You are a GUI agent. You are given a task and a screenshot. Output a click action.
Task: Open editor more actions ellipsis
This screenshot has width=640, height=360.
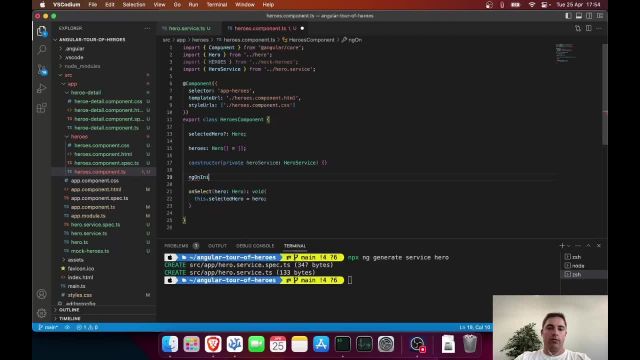coord(599,28)
